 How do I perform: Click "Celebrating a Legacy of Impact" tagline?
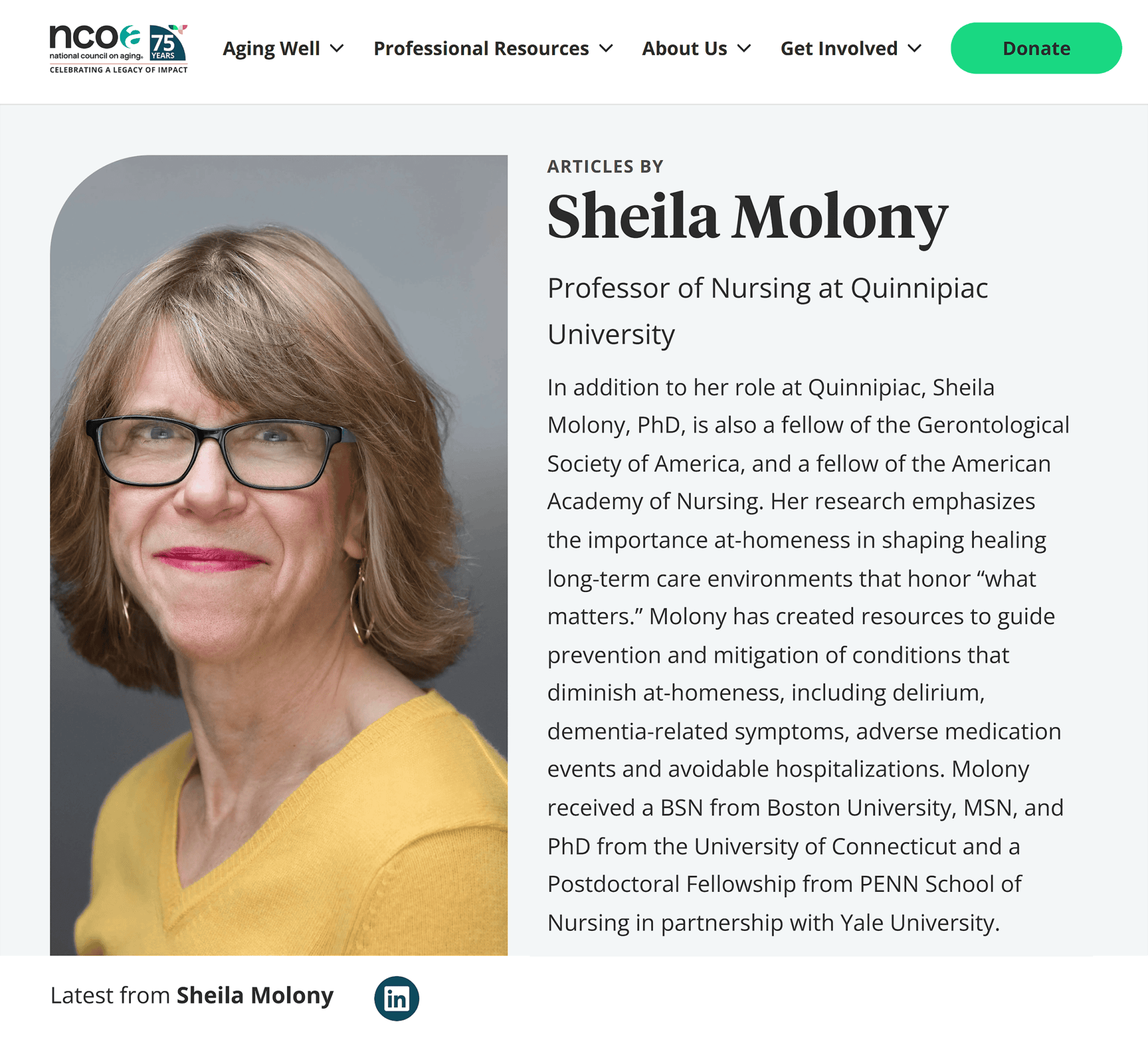click(118, 70)
